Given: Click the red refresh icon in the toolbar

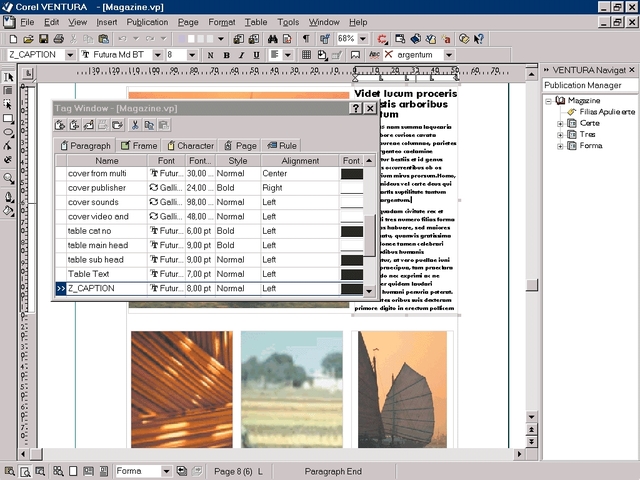Looking at the screenshot, I should click(x=382, y=39).
